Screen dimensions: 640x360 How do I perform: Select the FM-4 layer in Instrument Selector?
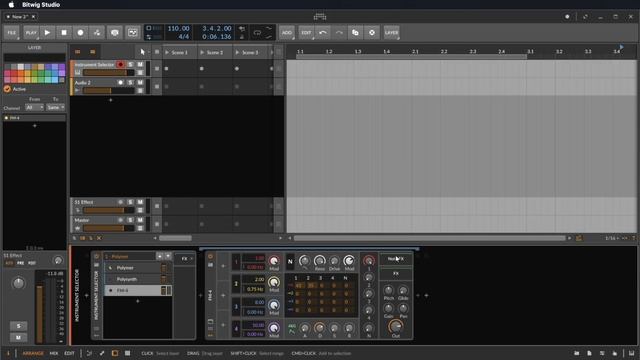tap(138, 291)
